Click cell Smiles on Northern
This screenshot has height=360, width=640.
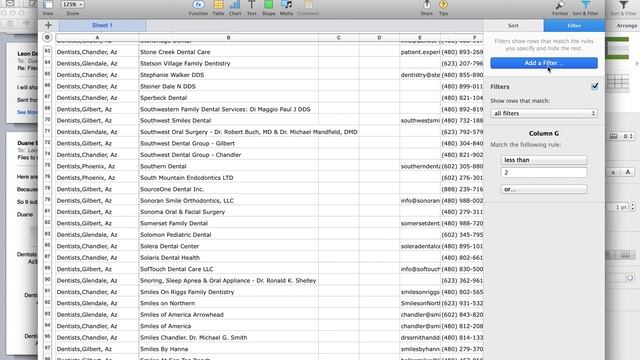(x=229, y=303)
